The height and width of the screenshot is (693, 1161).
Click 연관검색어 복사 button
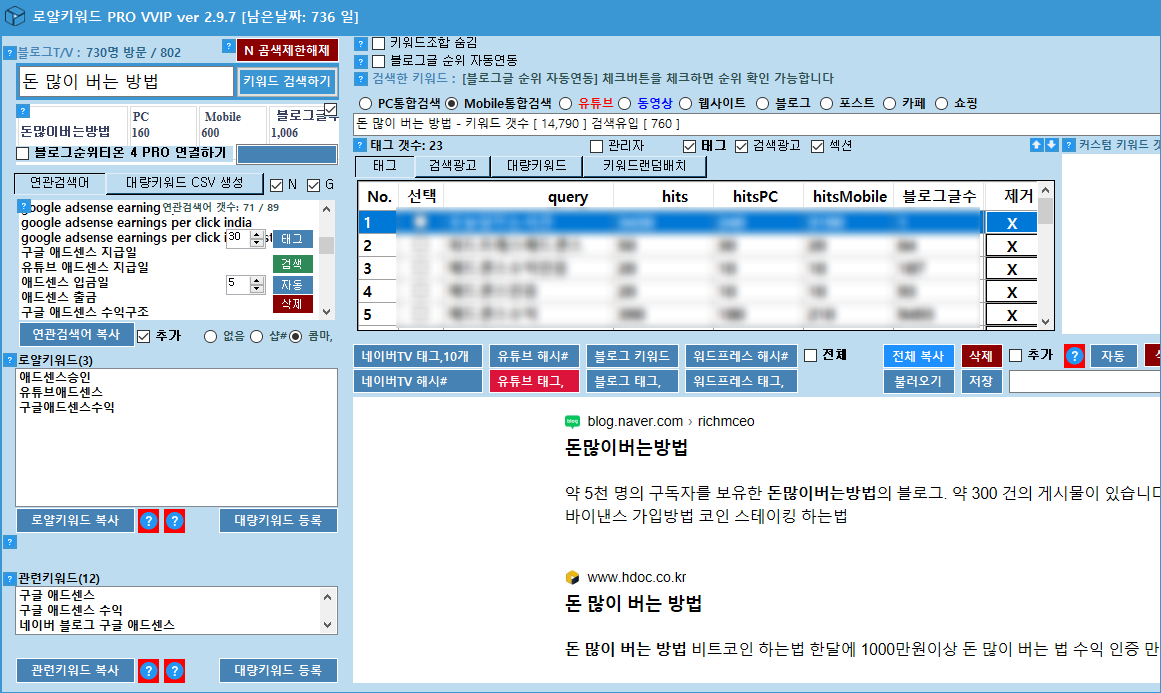tap(76, 335)
